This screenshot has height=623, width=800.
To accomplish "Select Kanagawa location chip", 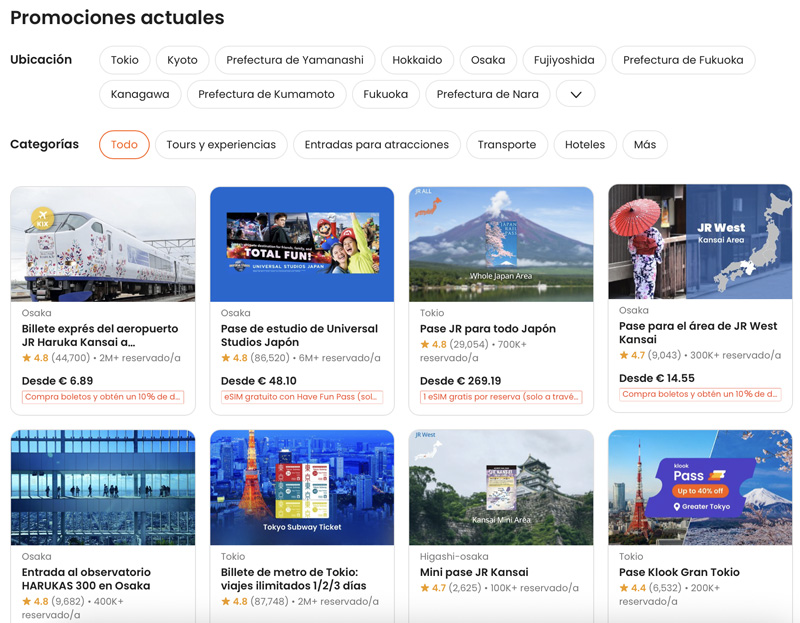I will tap(140, 94).
